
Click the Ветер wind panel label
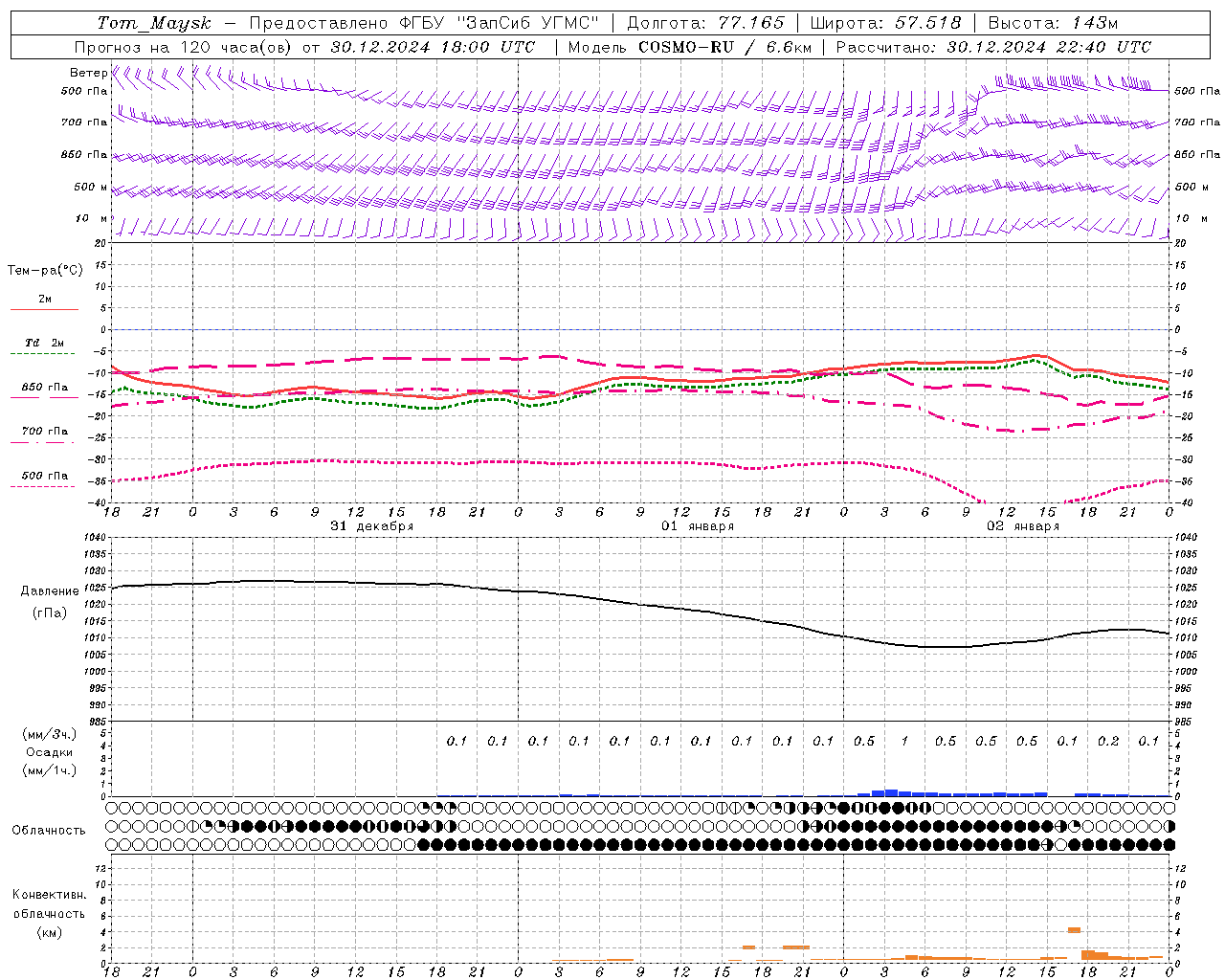tap(88, 73)
